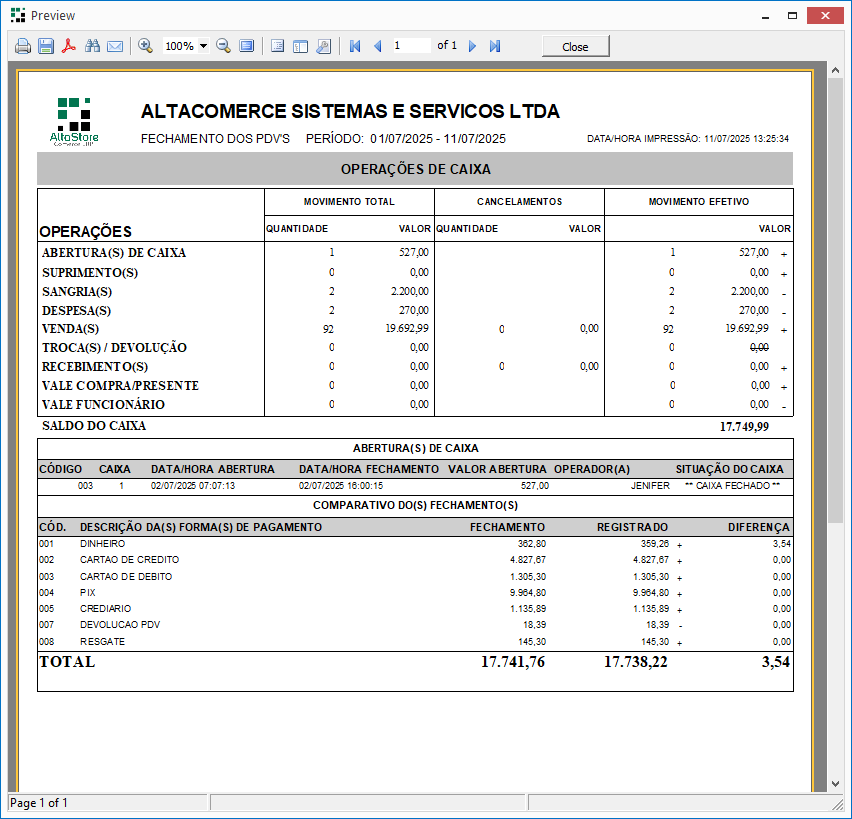Click the ** CAIXA FECHADO ** status text
Screen dimensions: 852x819
732,485
